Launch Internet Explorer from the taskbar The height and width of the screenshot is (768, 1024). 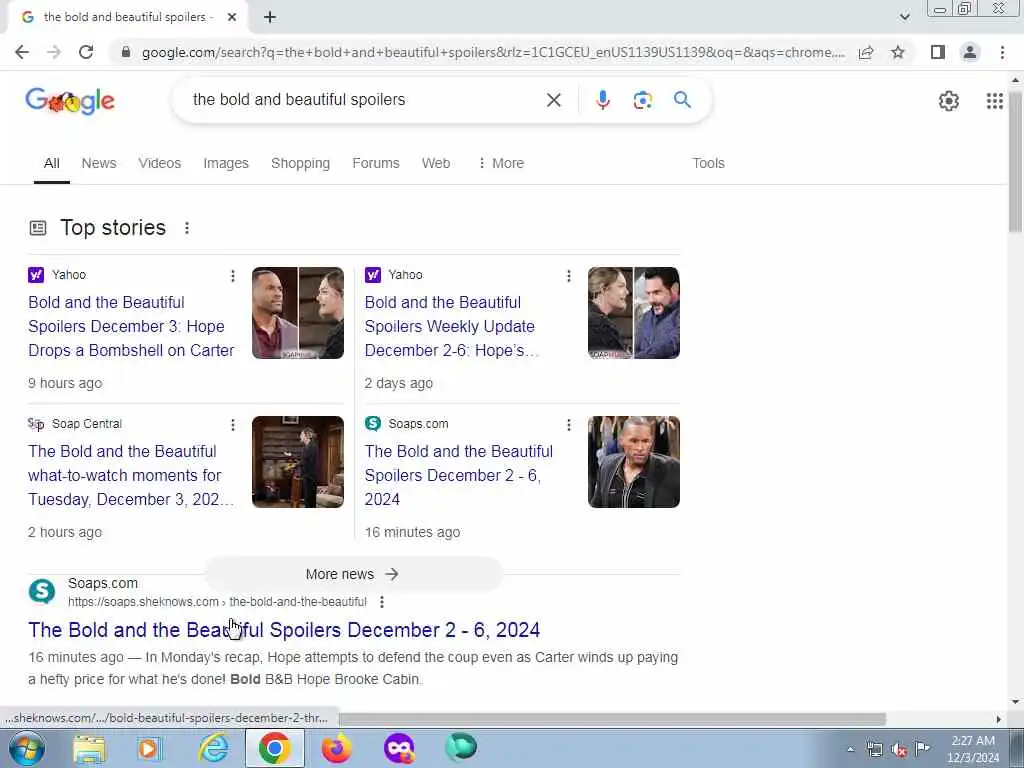pyautogui.click(x=214, y=748)
